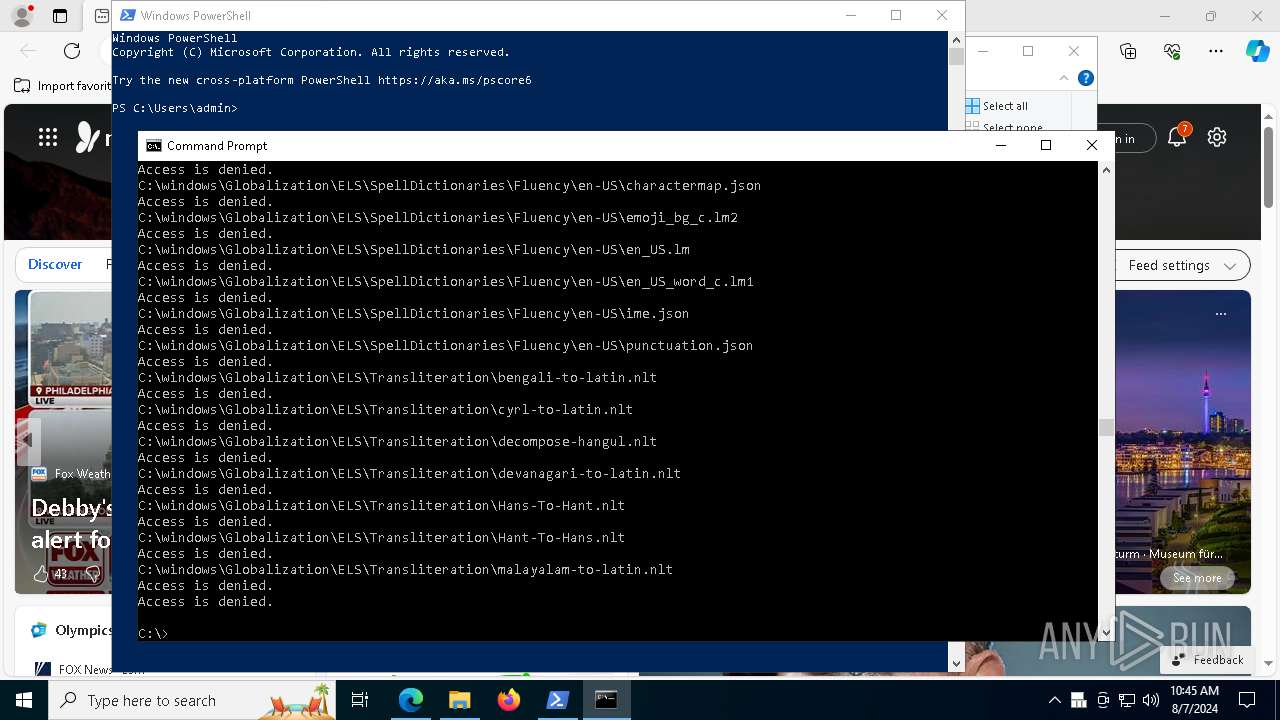Show hidden system tray icons
This screenshot has width=1280, height=720.
(x=1054, y=700)
